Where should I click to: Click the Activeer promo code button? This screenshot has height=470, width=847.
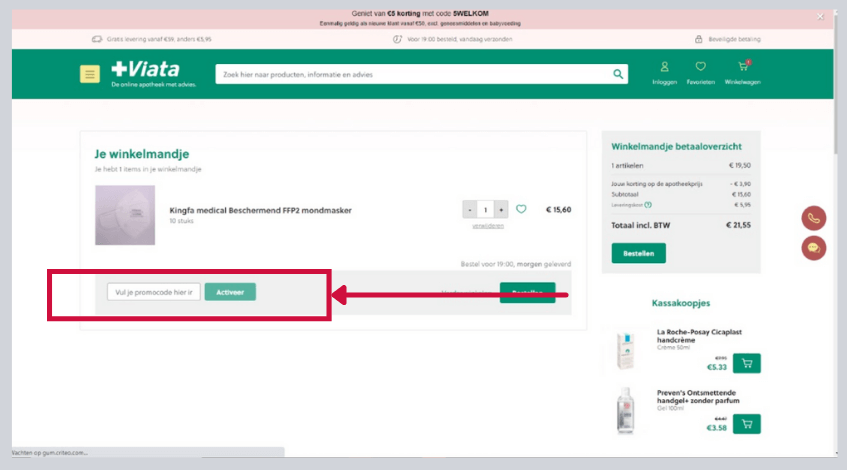(230, 292)
